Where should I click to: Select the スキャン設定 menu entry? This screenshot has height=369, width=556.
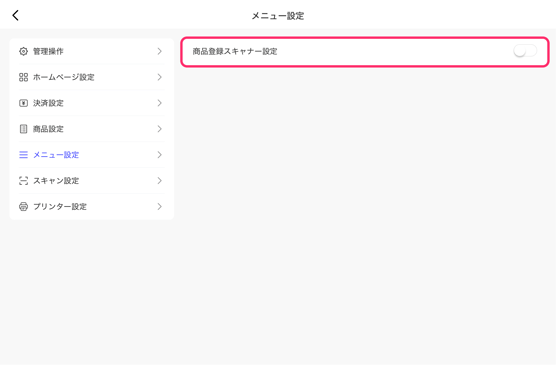(x=91, y=181)
